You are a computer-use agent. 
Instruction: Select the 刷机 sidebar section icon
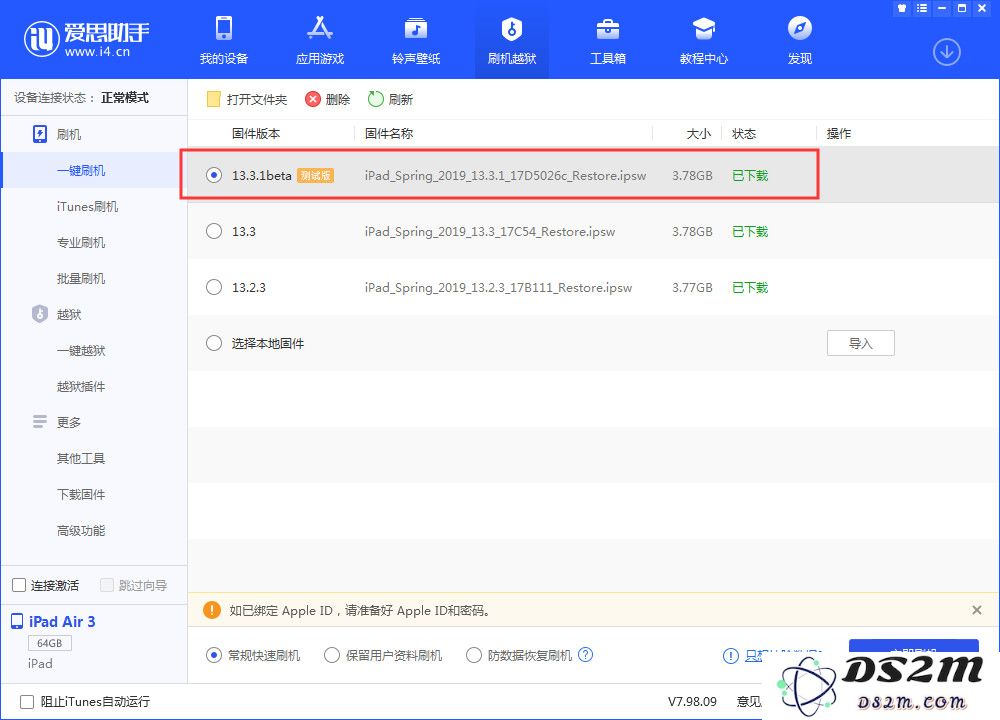coord(40,134)
